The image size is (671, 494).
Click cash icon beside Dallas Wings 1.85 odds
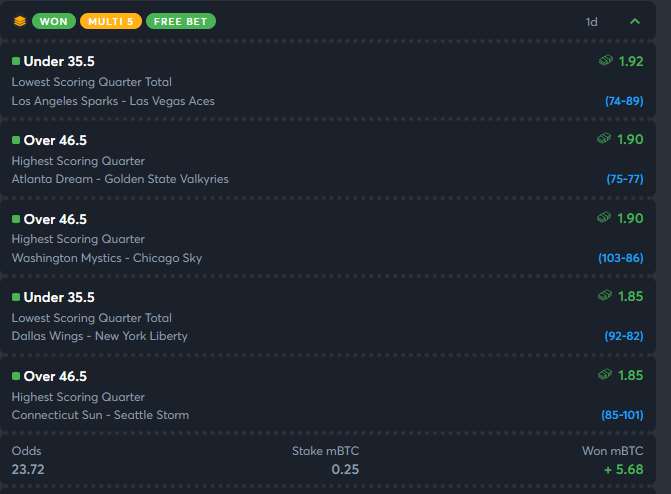click(605, 295)
